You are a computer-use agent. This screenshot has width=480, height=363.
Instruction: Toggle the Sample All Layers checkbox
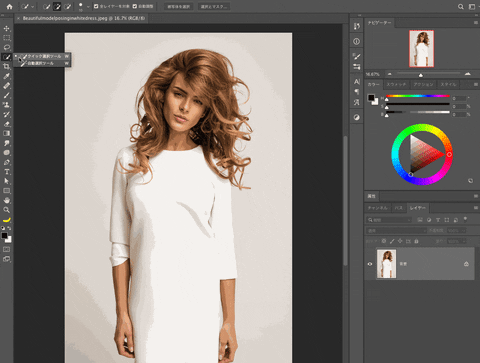pos(96,6)
